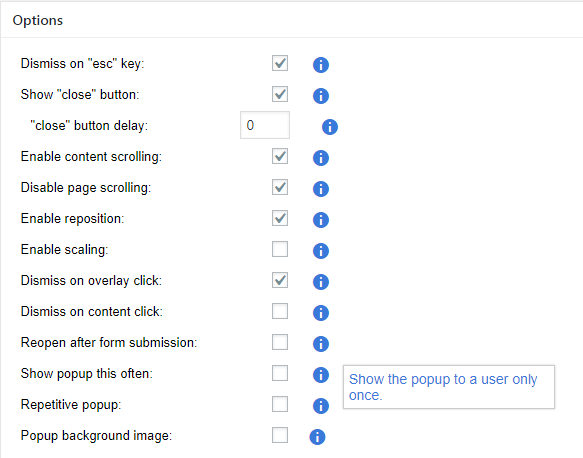
Task: Tick the Popup background image checkbox
Action: coord(280,435)
